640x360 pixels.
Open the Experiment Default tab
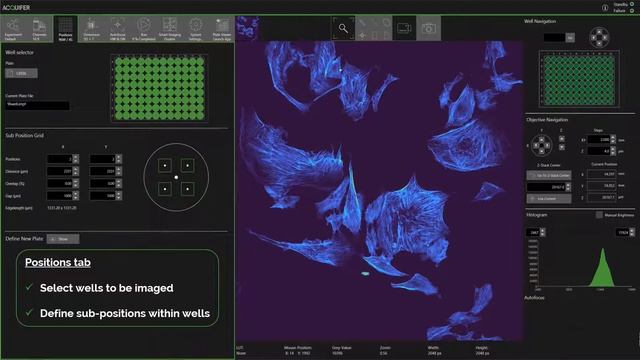[13, 29]
